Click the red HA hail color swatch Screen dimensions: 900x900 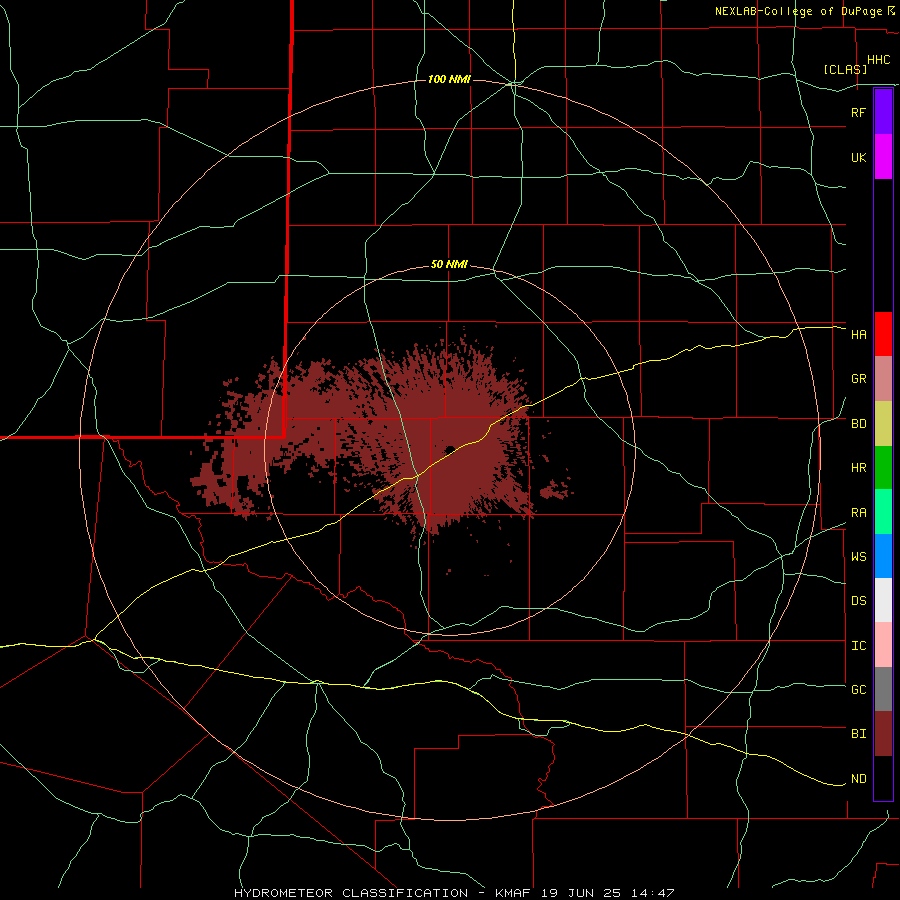[x=883, y=334]
